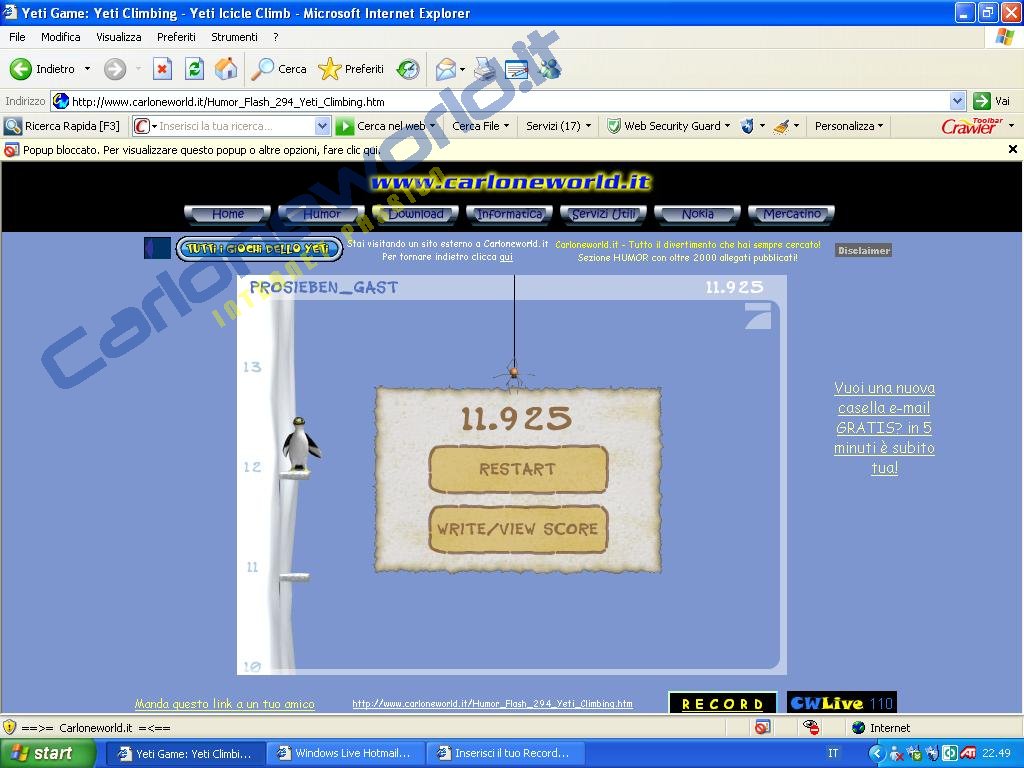Click the Nokia site navigation button

(x=697, y=214)
